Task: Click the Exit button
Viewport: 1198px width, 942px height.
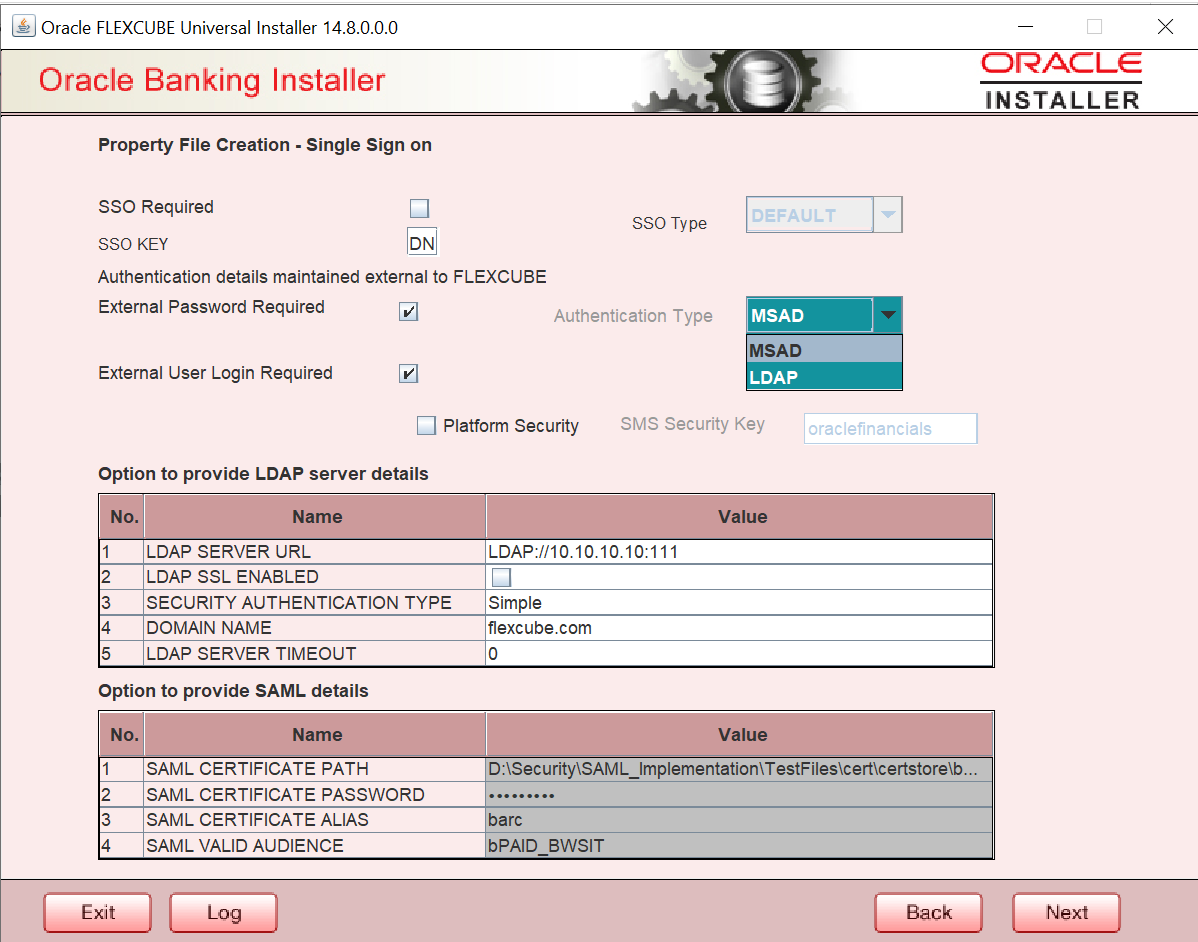Action: click(98, 912)
